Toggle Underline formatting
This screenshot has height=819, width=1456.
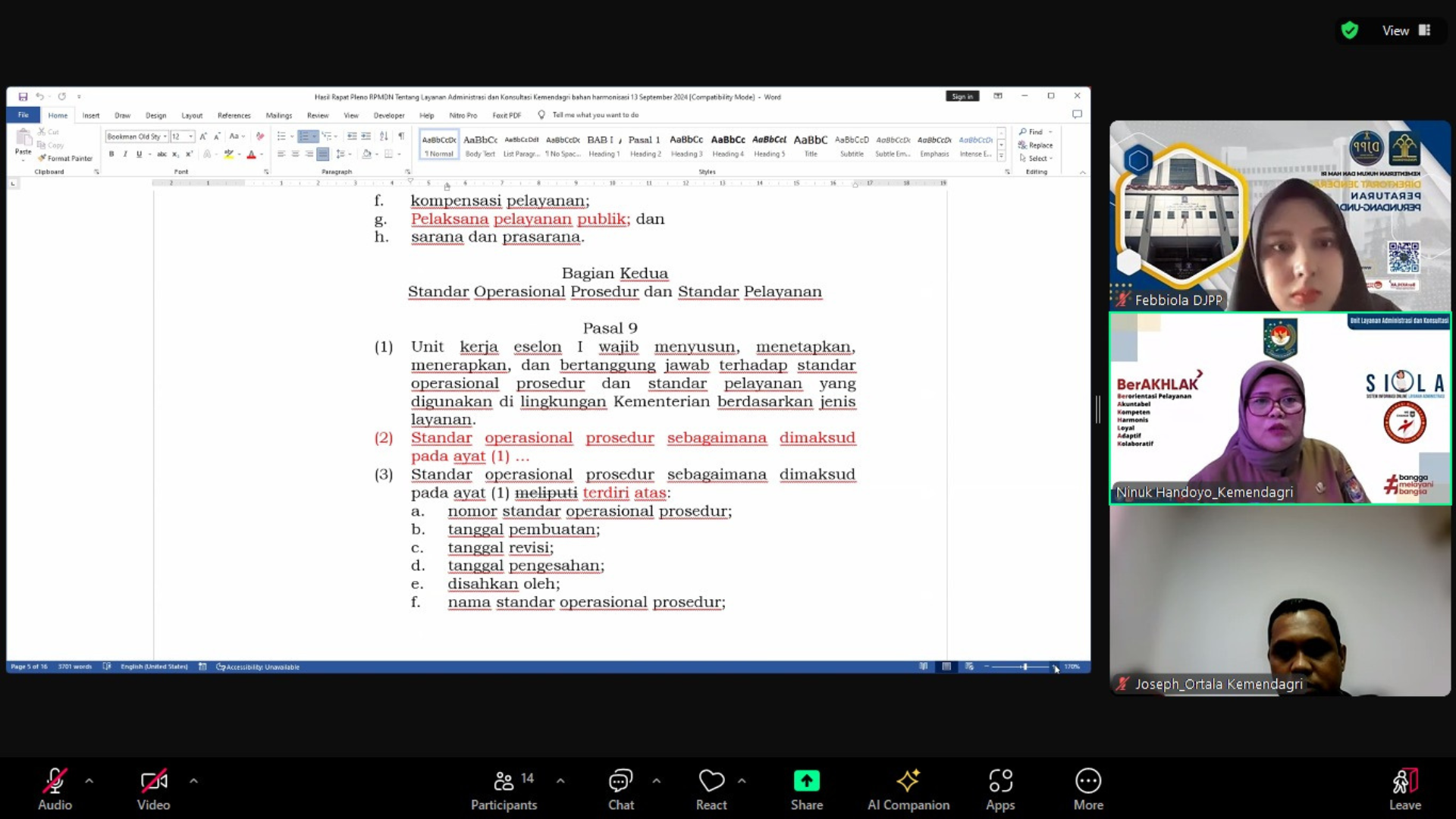[x=139, y=154]
